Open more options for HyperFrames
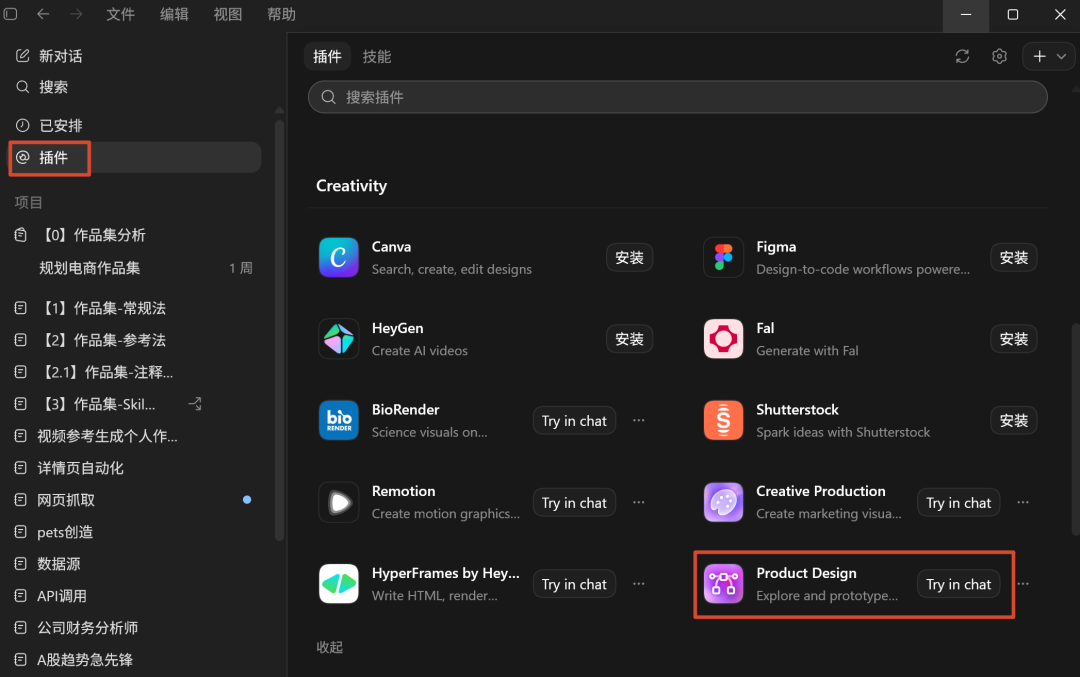 638,584
